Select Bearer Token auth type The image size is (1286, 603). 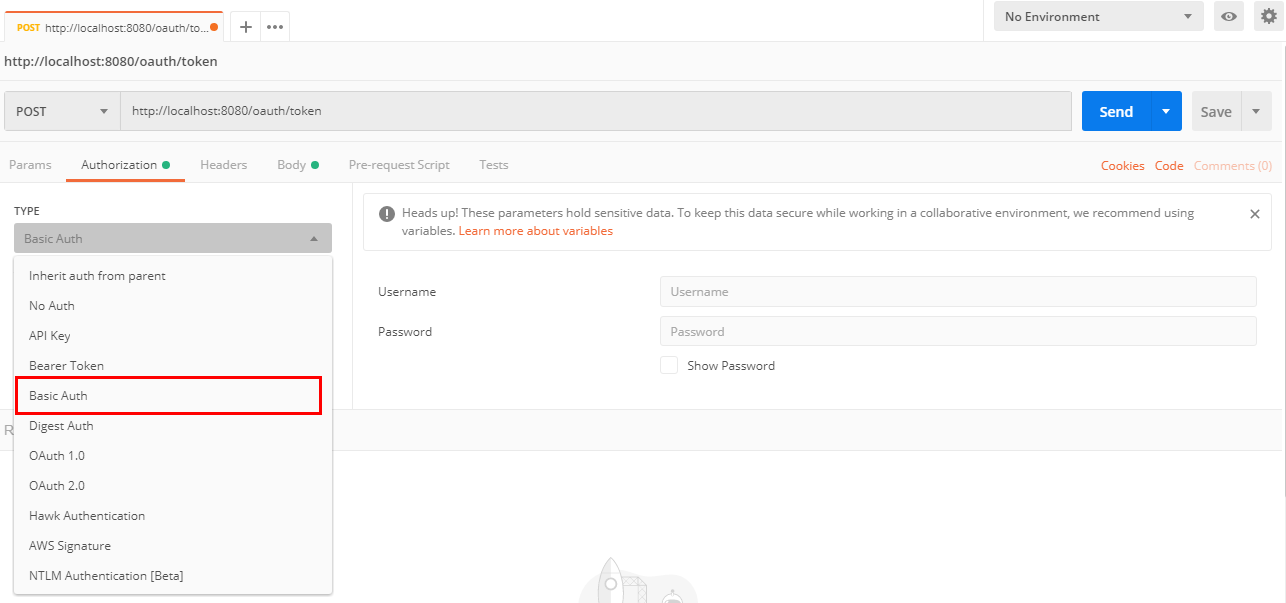[x=173, y=365]
